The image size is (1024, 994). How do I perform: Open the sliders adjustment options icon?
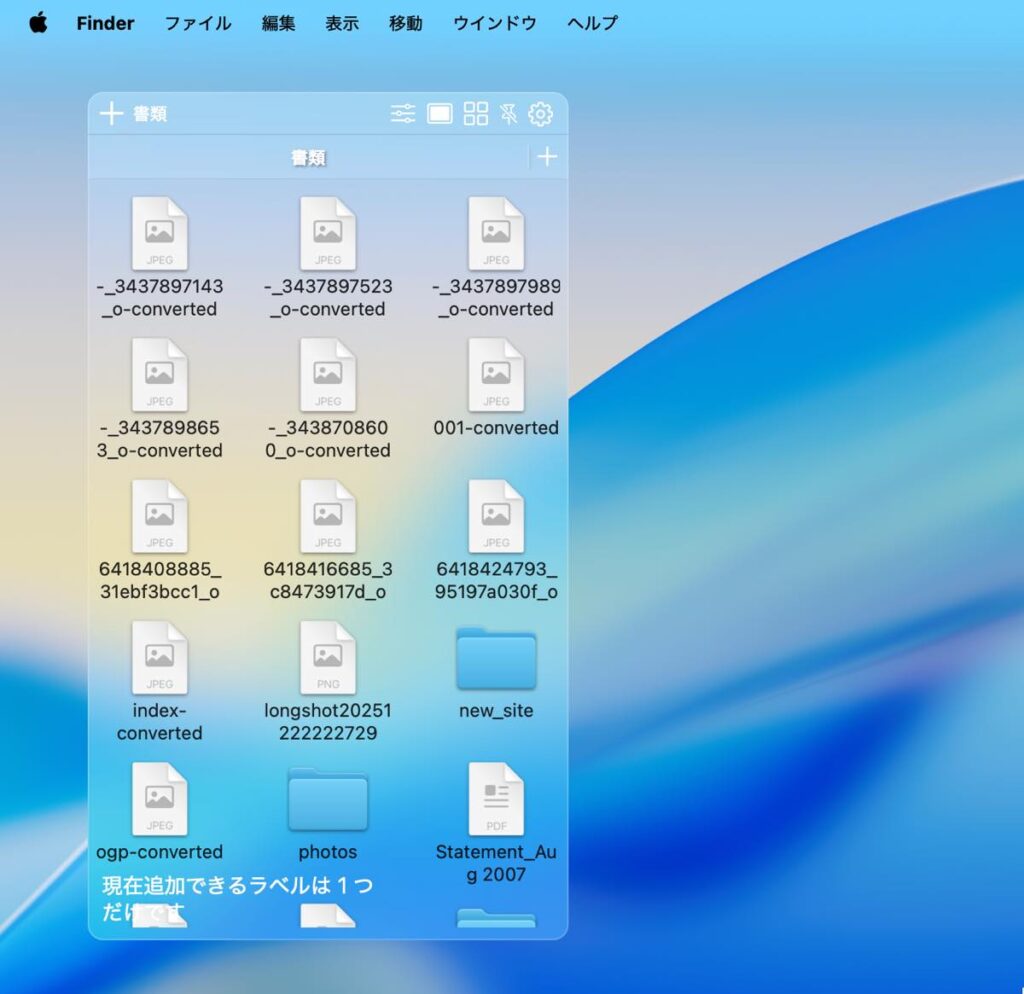coord(403,114)
